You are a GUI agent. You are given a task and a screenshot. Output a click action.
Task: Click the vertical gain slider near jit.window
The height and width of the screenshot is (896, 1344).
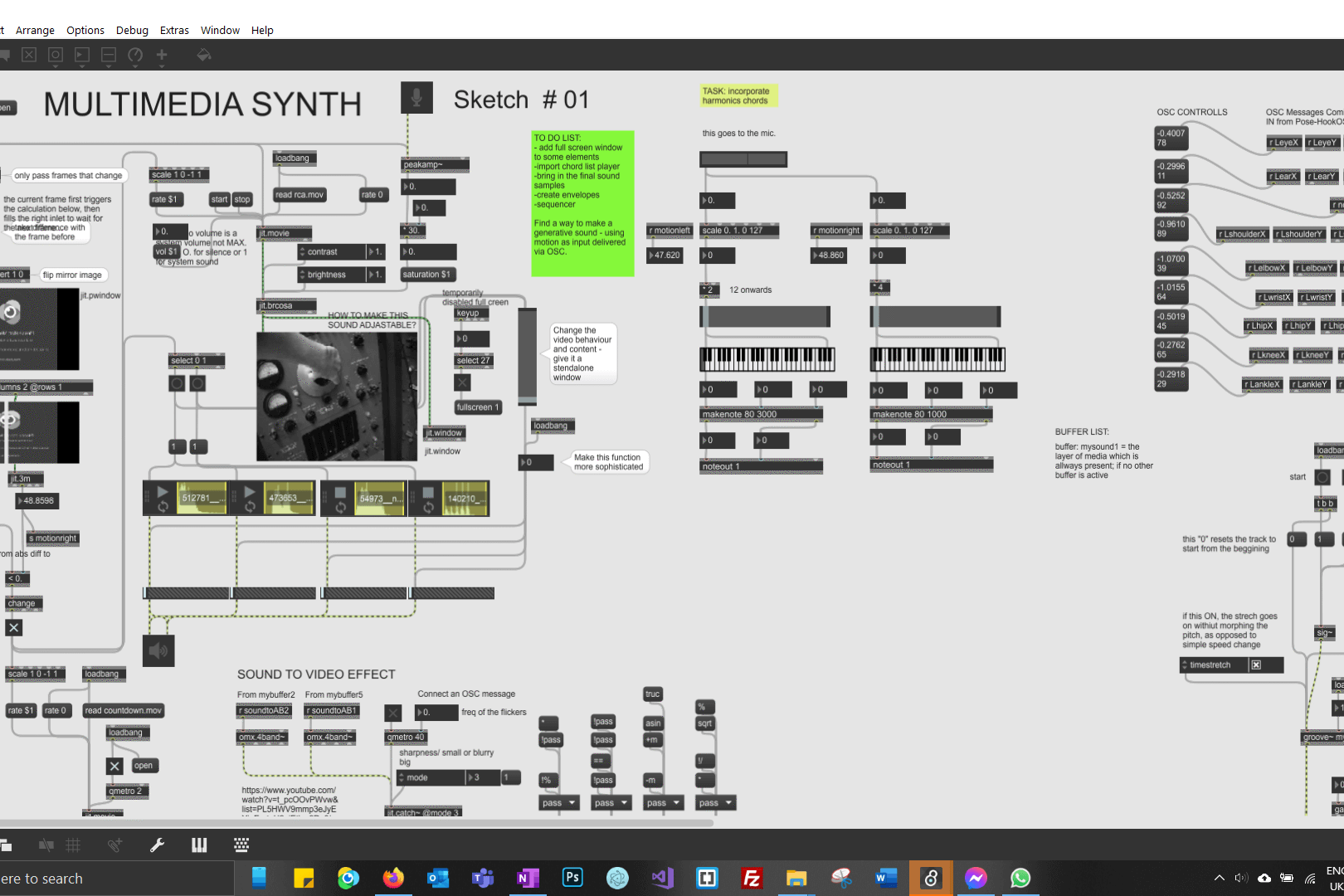[x=527, y=357]
